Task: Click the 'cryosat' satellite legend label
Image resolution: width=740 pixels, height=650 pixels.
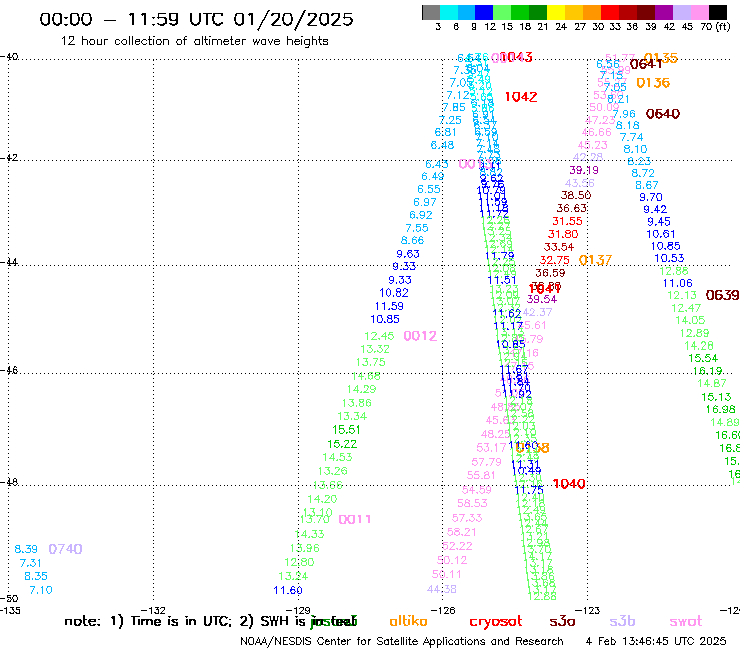Action: pos(496,622)
